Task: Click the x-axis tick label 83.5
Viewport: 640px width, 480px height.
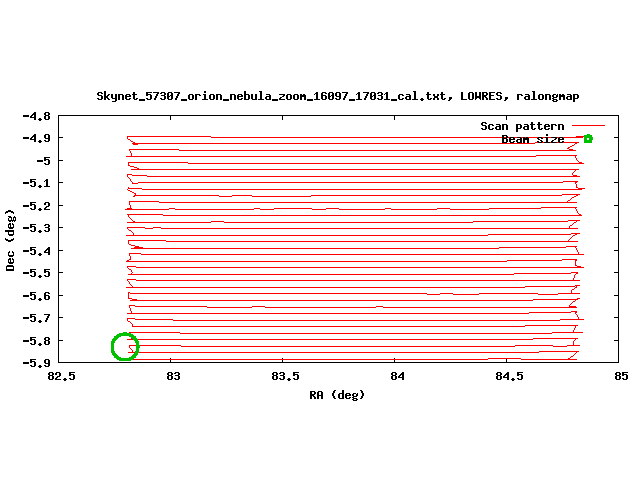Action: click(285, 376)
